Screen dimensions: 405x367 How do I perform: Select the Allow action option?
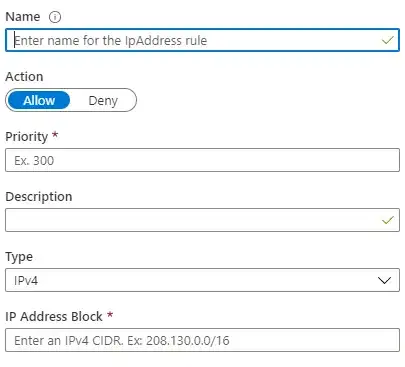point(39,100)
